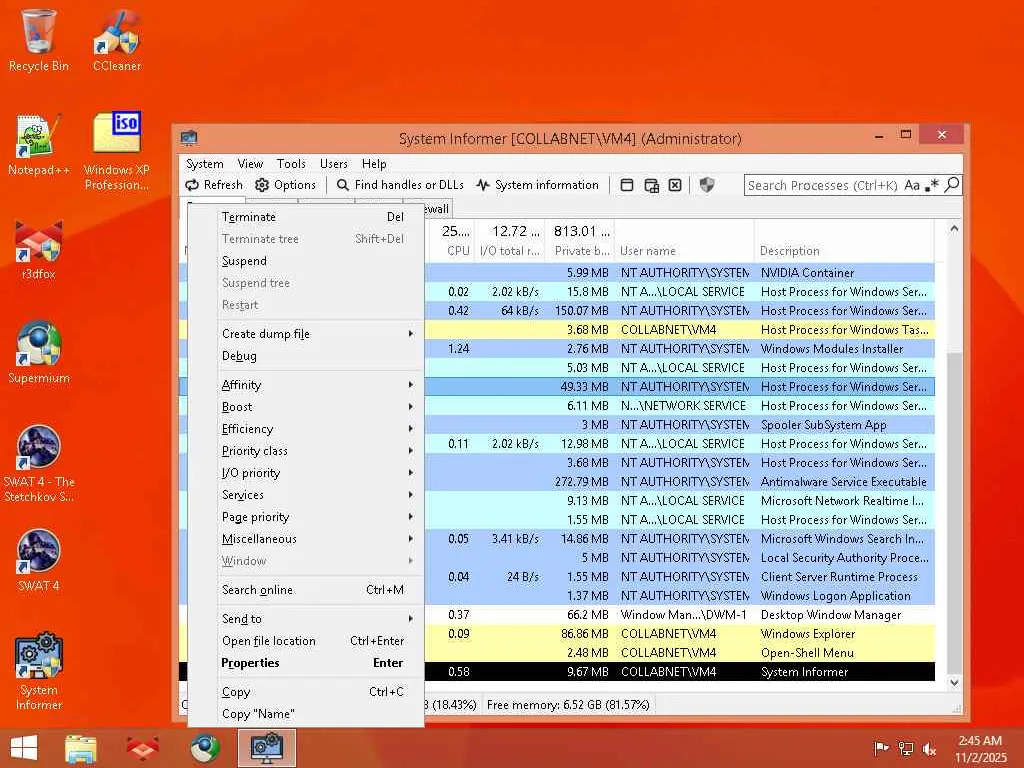Open the Tools menu
1024x768 pixels.
click(x=291, y=164)
